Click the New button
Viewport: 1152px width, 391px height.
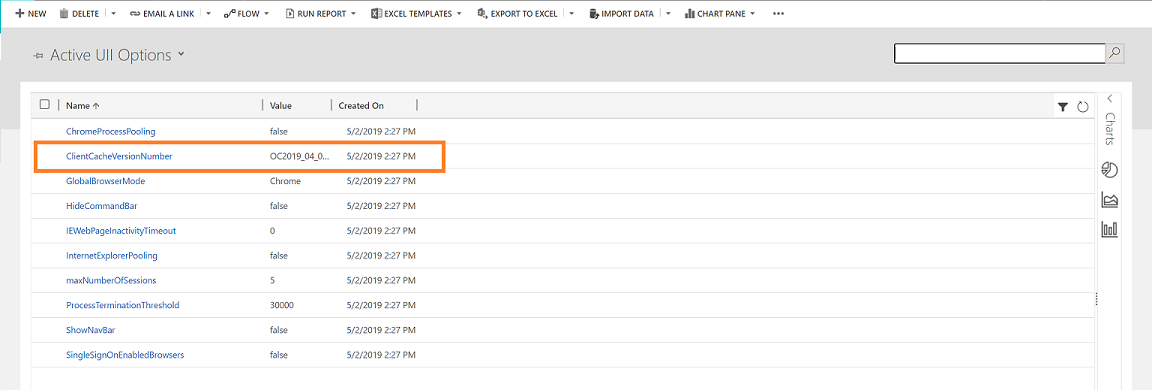[x=31, y=14]
